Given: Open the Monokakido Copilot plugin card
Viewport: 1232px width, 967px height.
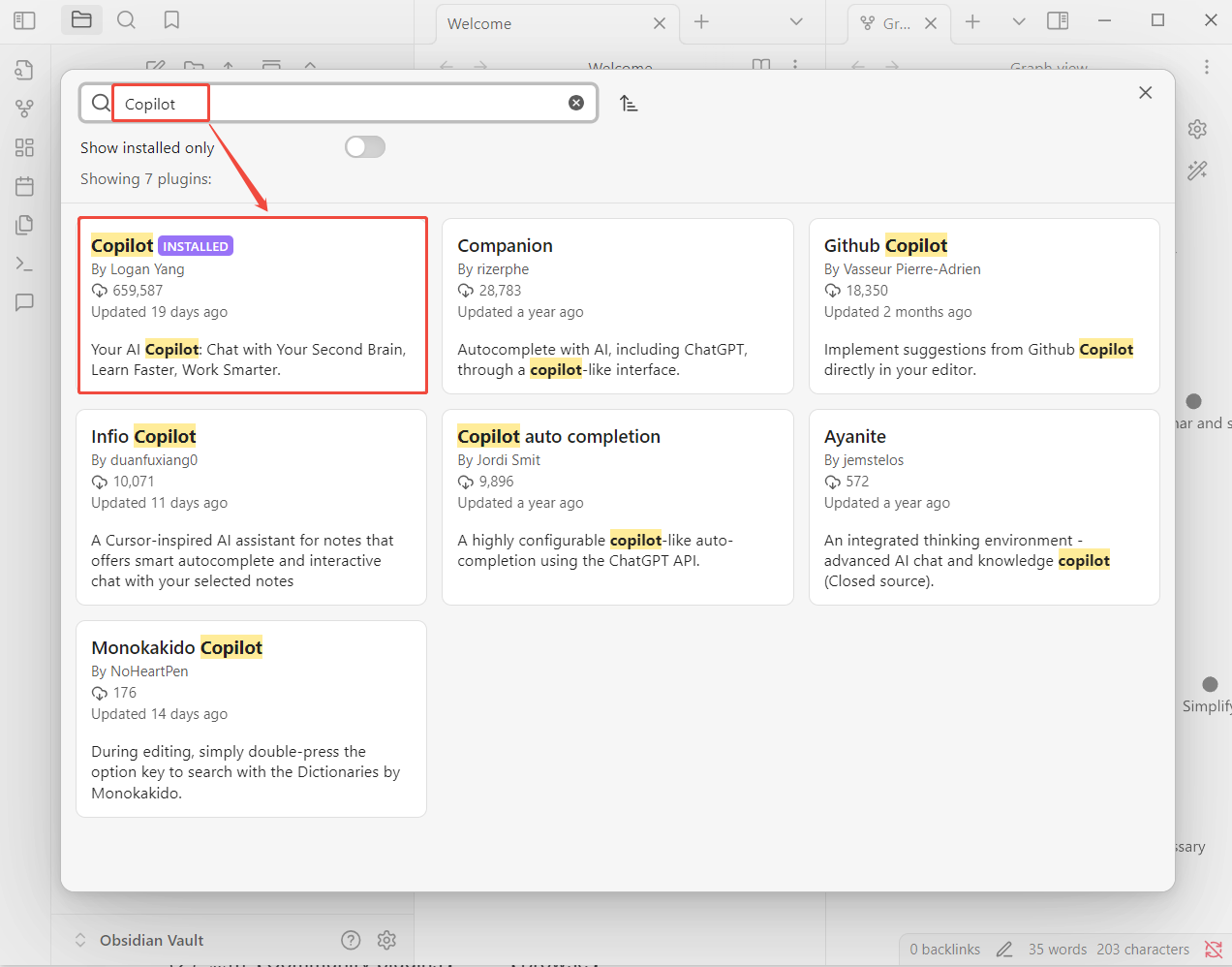Looking at the screenshot, I should click(252, 719).
